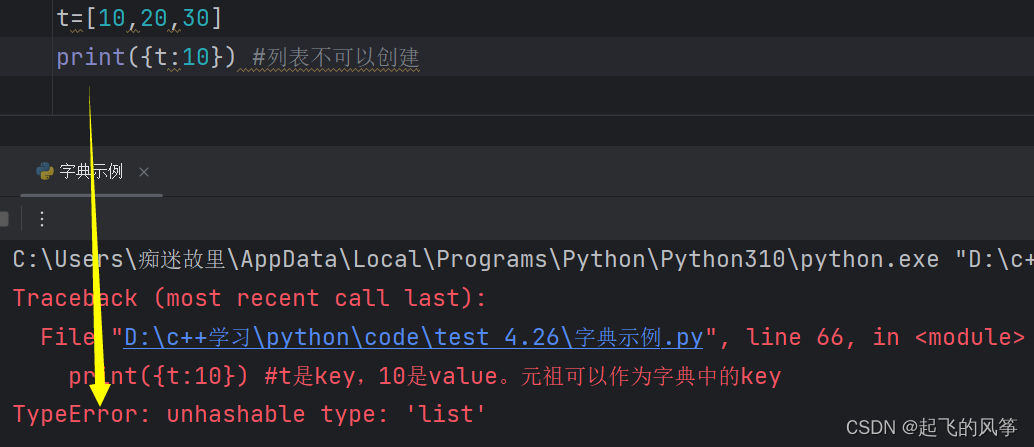The image size is (1034, 447).
Task: Click the comment #列表不可以创建
Action: pyautogui.click(x=336, y=58)
